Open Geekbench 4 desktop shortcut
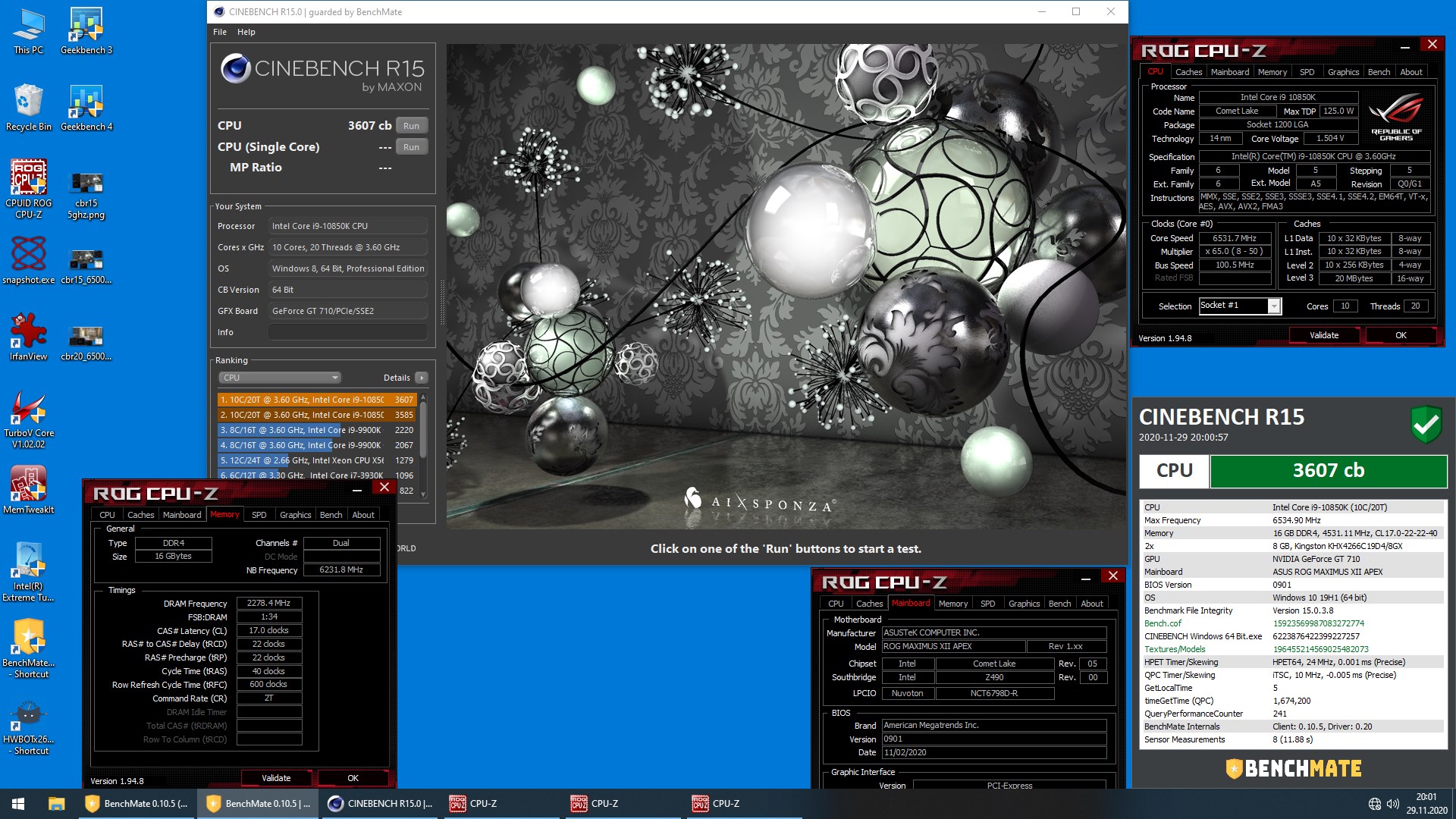The width and height of the screenshot is (1456, 819). pyautogui.click(x=86, y=108)
